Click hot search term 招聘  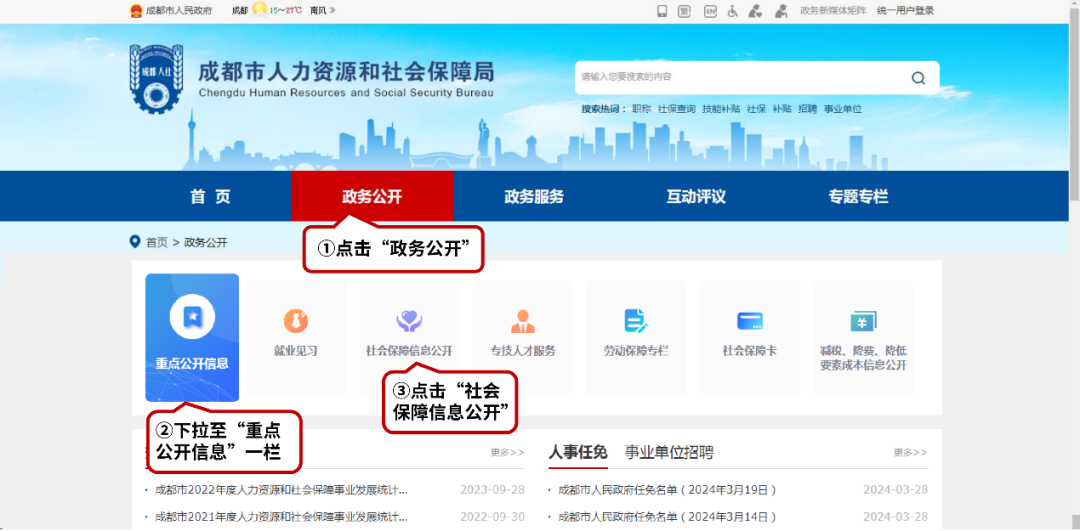[x=807, y=109]
